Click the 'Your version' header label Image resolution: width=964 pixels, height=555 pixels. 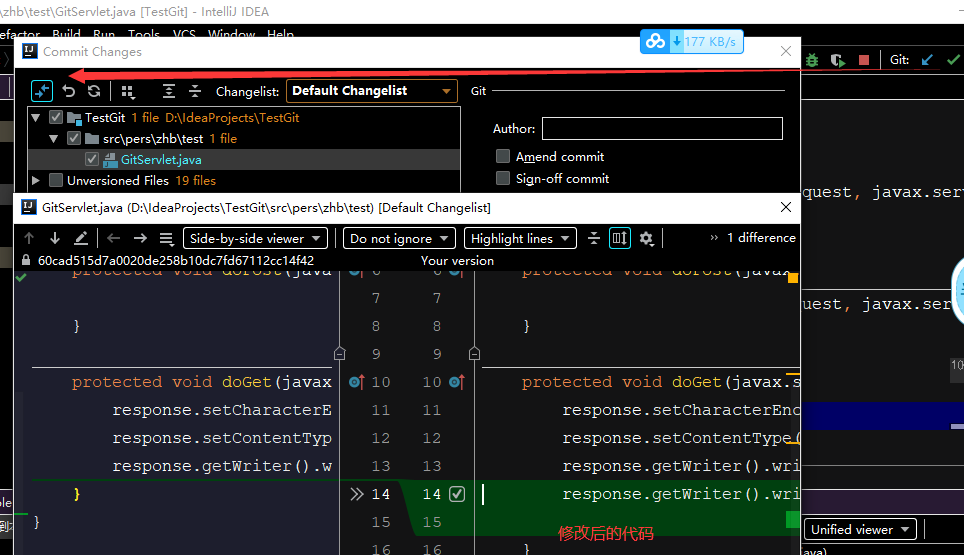tap(457, 261)
